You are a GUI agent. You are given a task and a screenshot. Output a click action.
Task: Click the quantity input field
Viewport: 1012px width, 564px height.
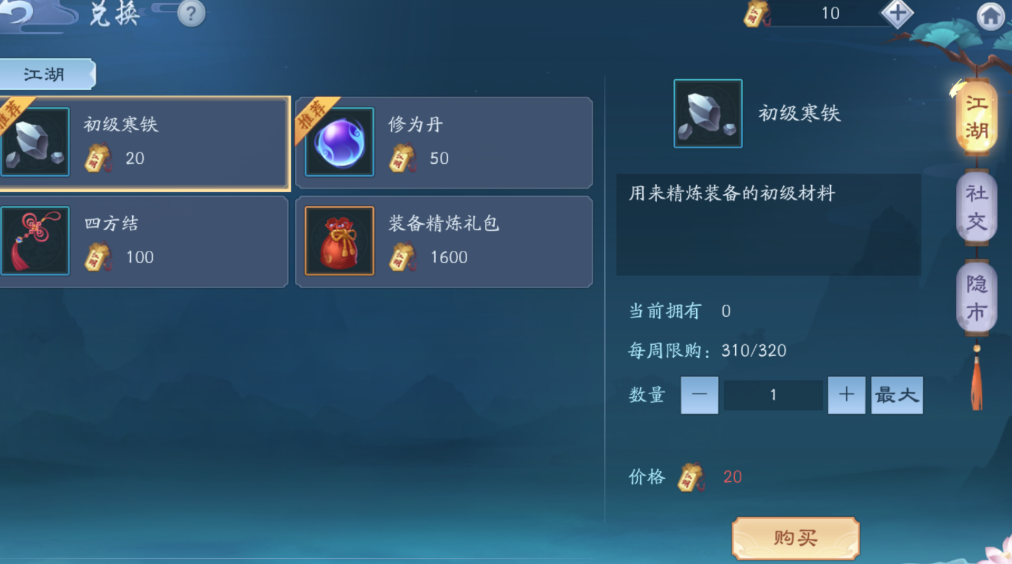pos(773,395)
